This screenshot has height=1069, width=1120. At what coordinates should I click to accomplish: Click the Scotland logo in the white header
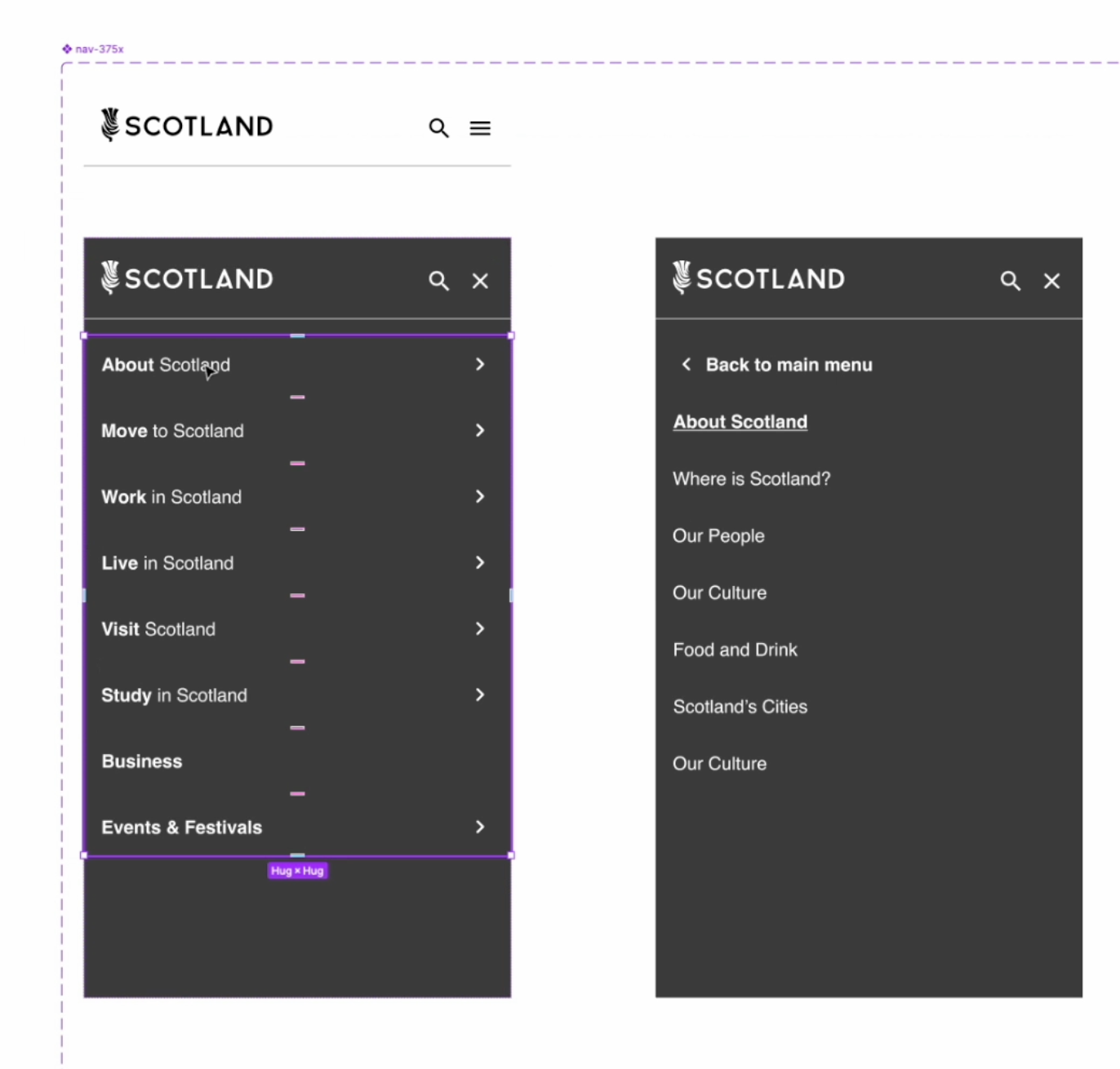tap(187, 126)
